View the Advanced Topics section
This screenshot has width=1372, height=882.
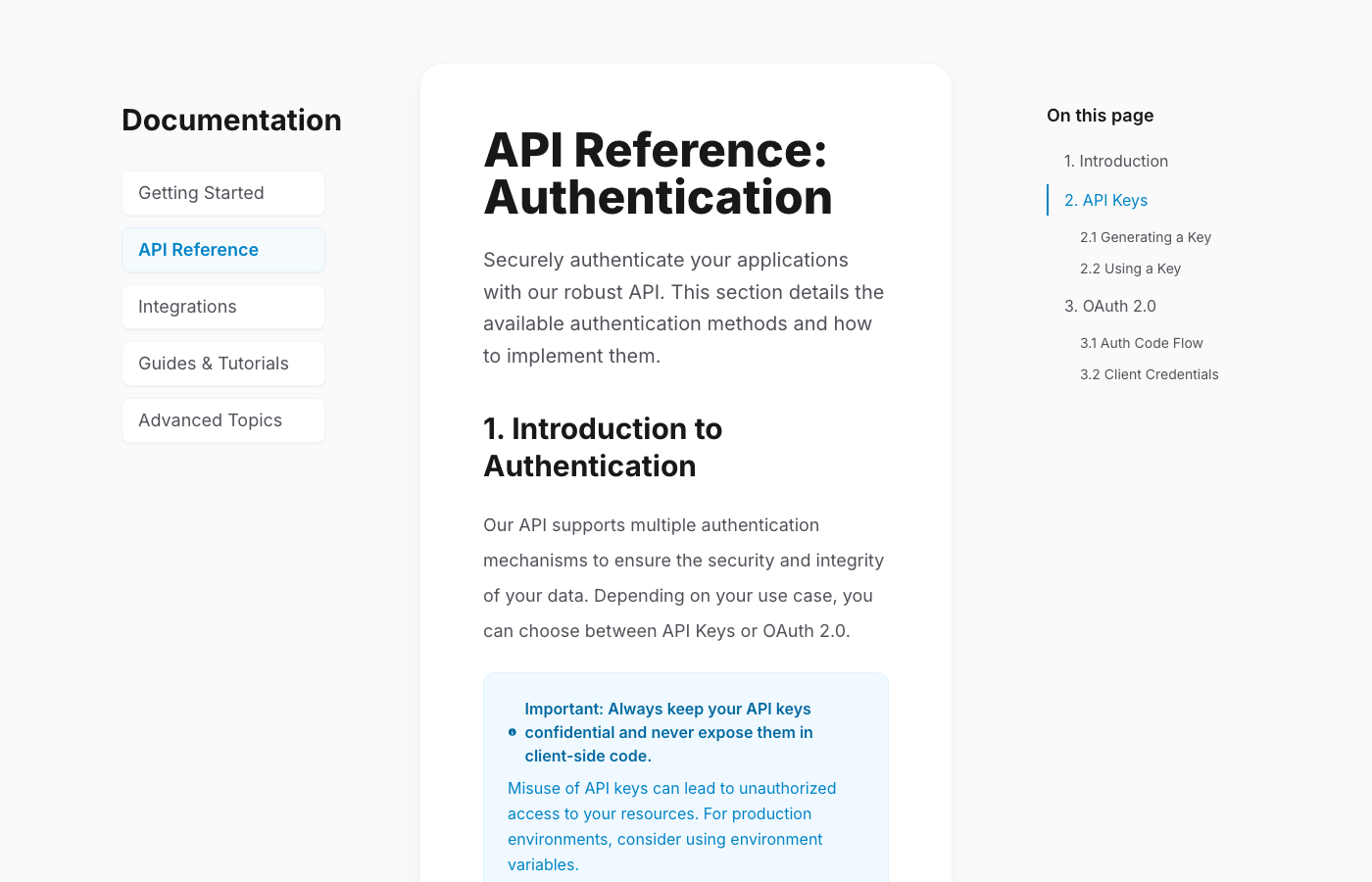[222, 420]
